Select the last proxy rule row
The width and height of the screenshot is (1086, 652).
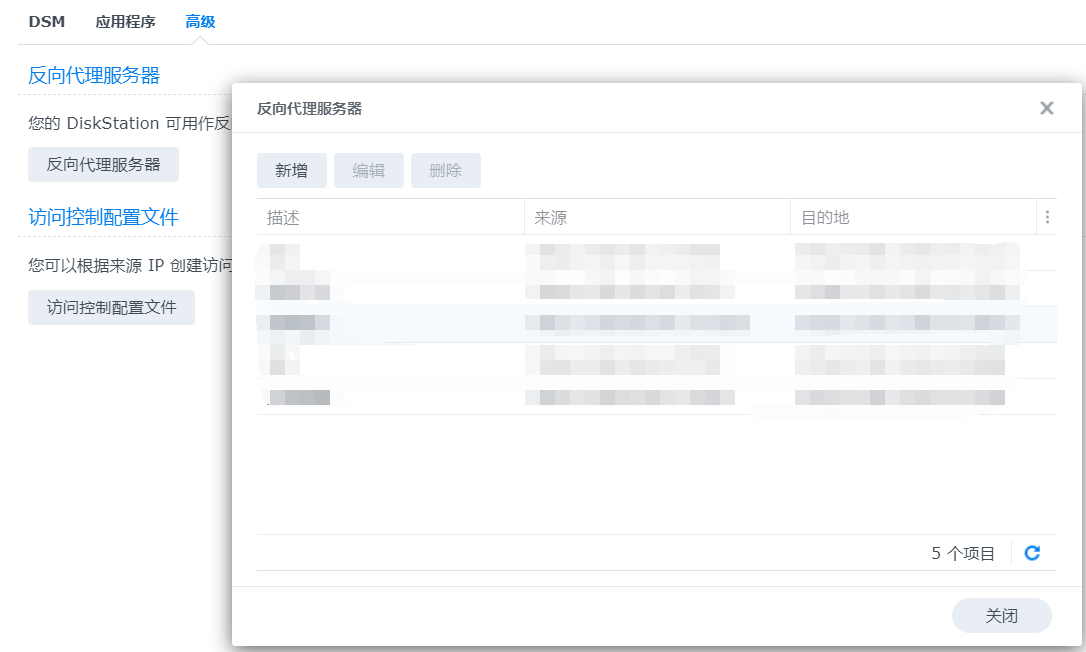pos(655,397)
